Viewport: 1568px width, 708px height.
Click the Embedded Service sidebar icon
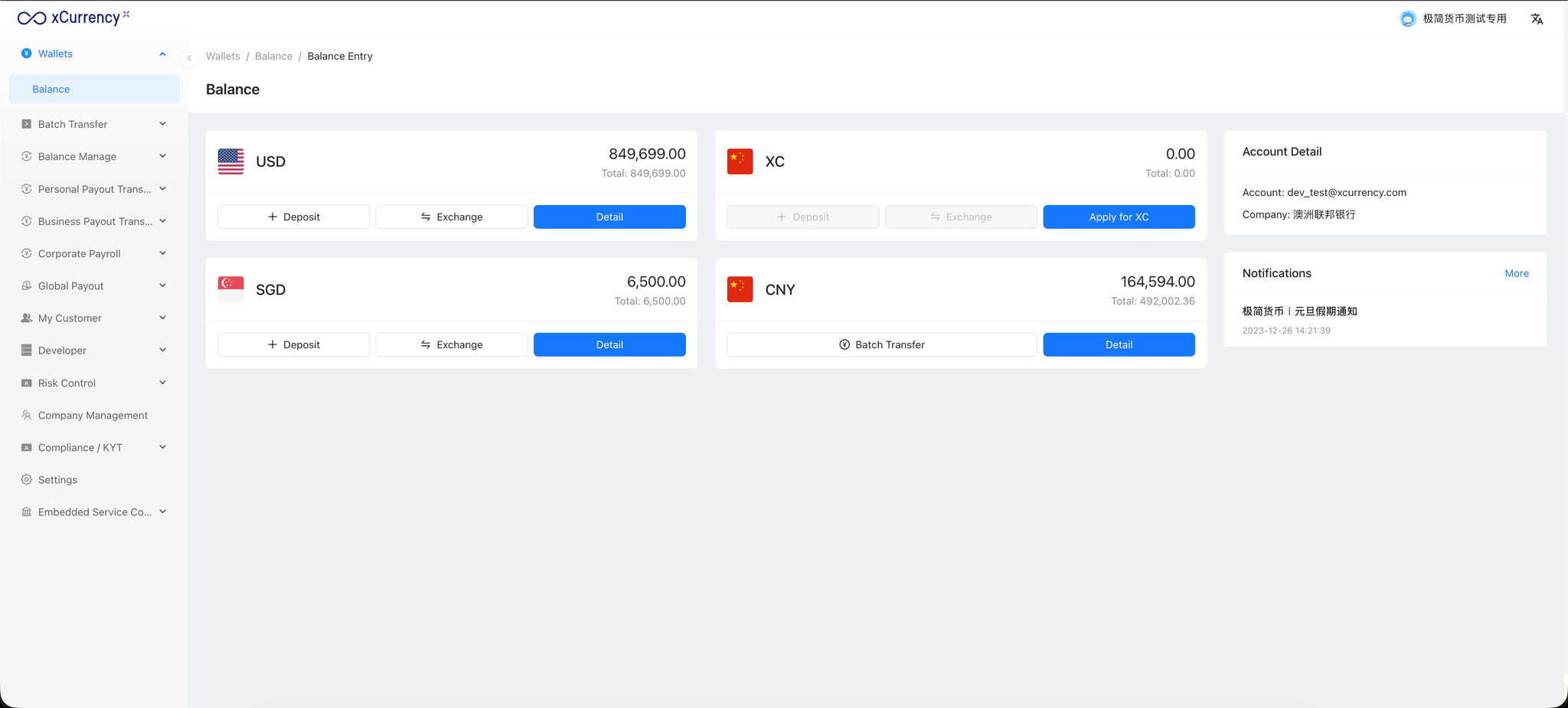click(x=26, y=512)
